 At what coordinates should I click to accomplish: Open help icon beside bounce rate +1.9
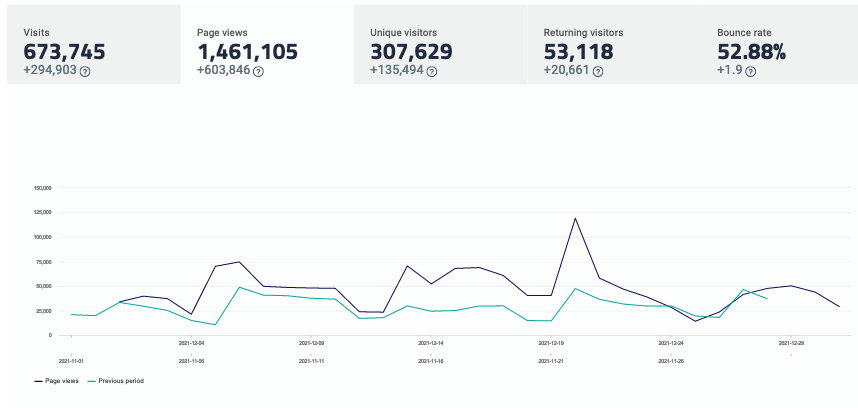coord(751,71)
